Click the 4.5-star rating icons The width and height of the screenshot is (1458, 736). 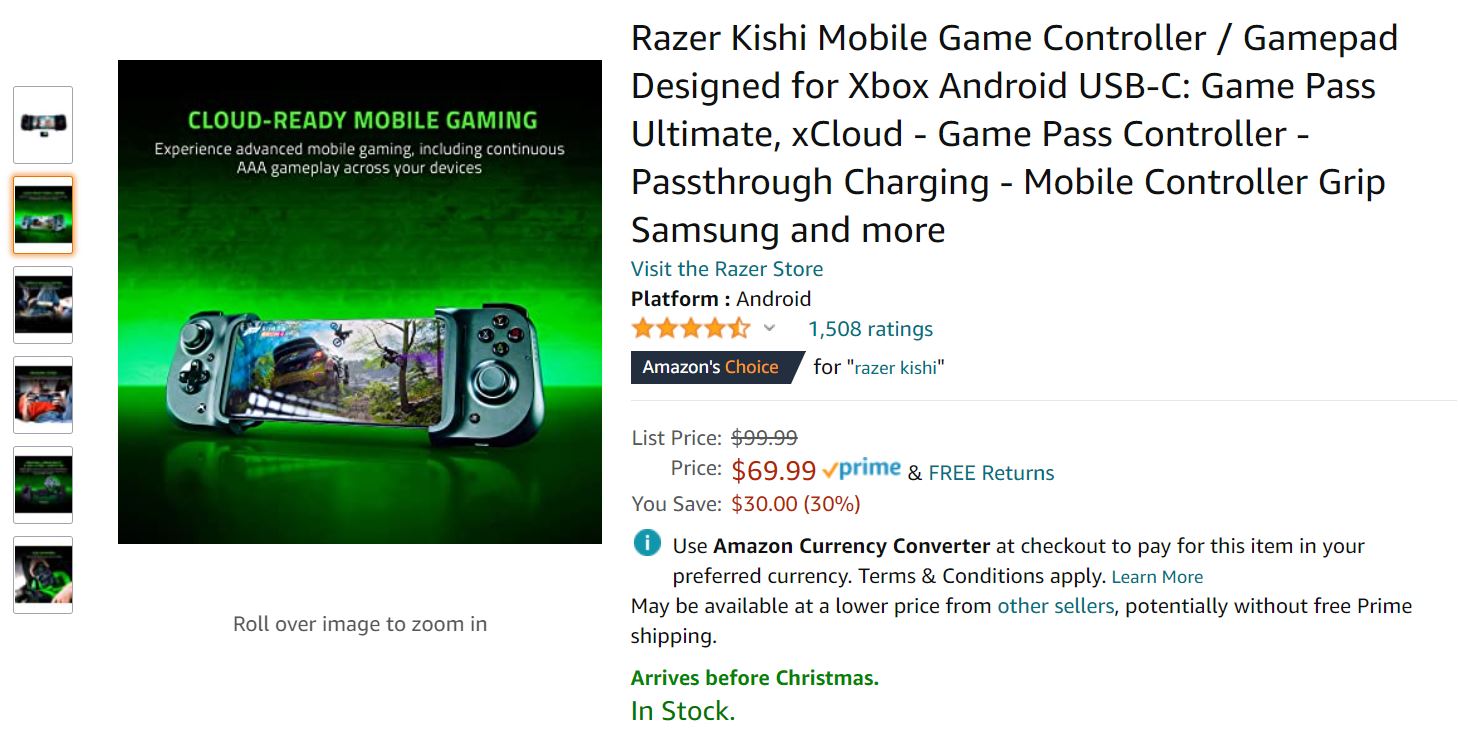[x=690, y=328]
